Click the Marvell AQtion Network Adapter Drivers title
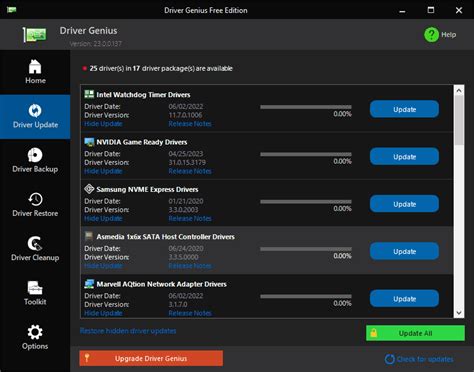This screenshot has width=474, height=372. click(x=161, y=284)
